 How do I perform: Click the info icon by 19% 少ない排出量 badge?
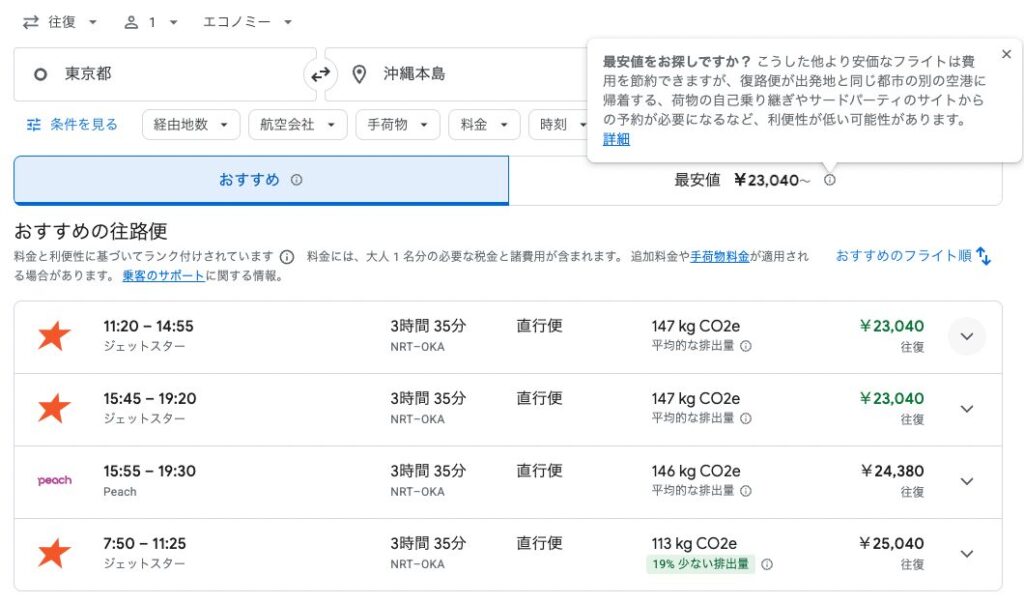pyautogui.click(x=765, y=565)
